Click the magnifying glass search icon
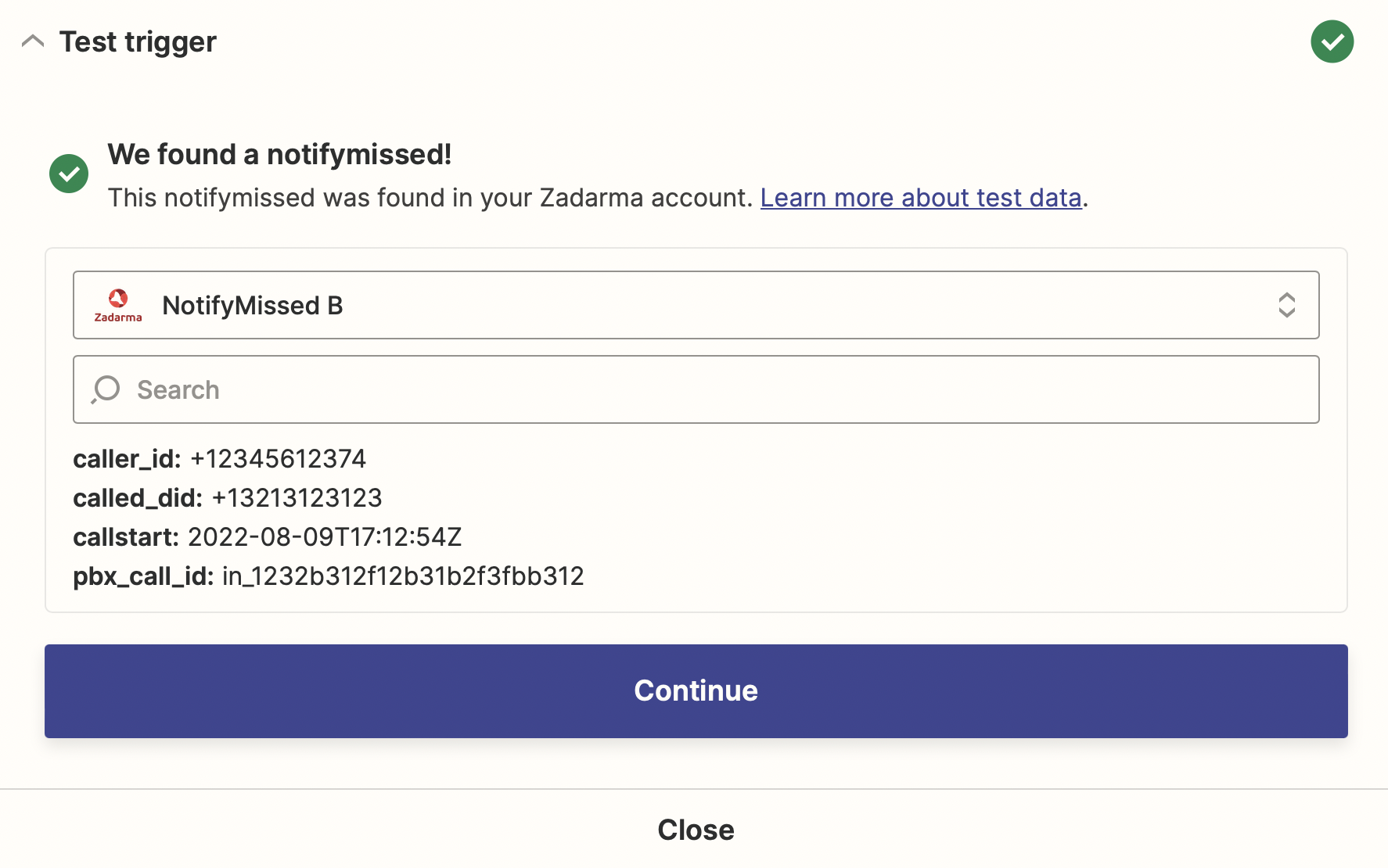Viewport: 1388px width, 868px height. (106, 389)
